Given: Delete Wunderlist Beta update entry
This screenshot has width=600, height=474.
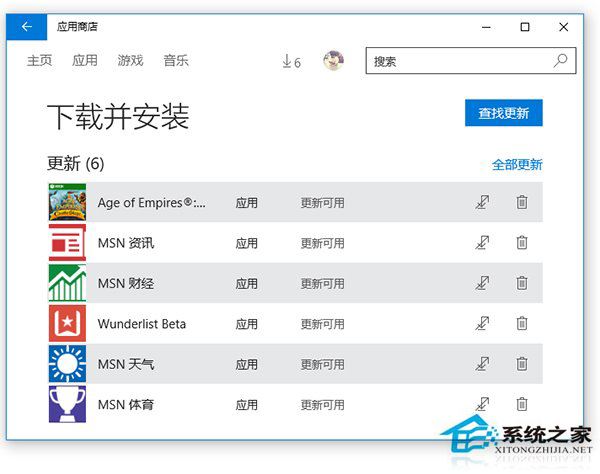Looking at the screenshot, I should point(522,323).
